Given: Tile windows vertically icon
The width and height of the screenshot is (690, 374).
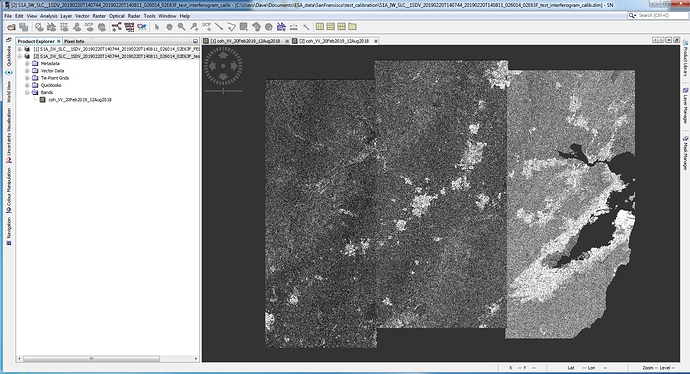Looking at the screenshot, I should tap(330, 27).
